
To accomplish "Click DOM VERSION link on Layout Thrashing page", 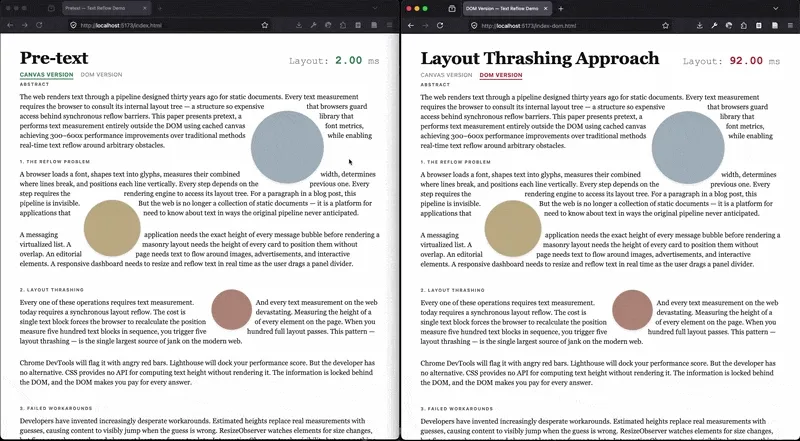I will (501, 75).
